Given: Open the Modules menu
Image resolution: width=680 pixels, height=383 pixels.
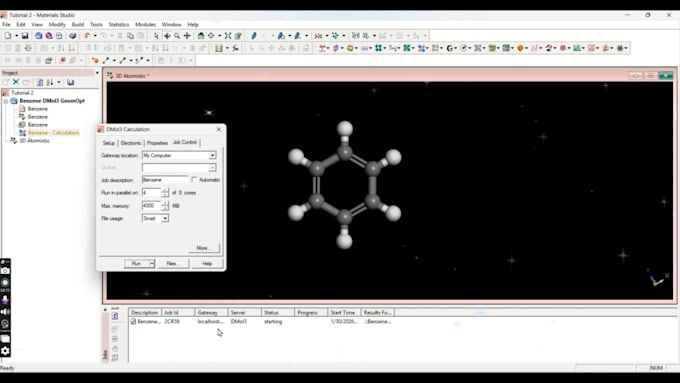Looking at the screenshot, I should 145,25.
